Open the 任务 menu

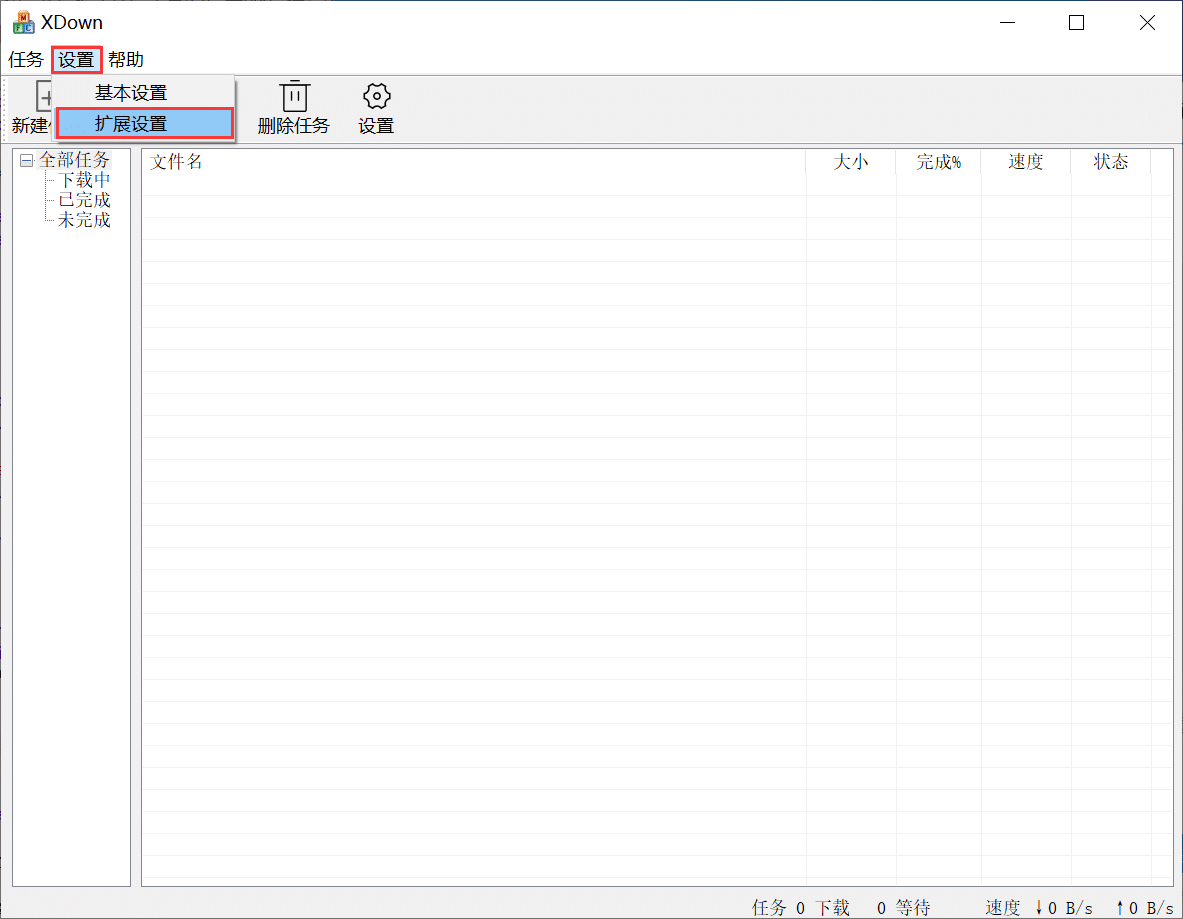pyautogui.click(x=24, y=59)
